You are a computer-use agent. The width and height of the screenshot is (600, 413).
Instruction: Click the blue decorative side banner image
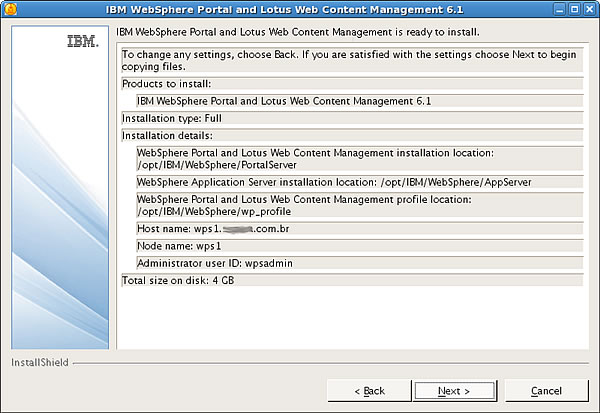tap(60, 187)
